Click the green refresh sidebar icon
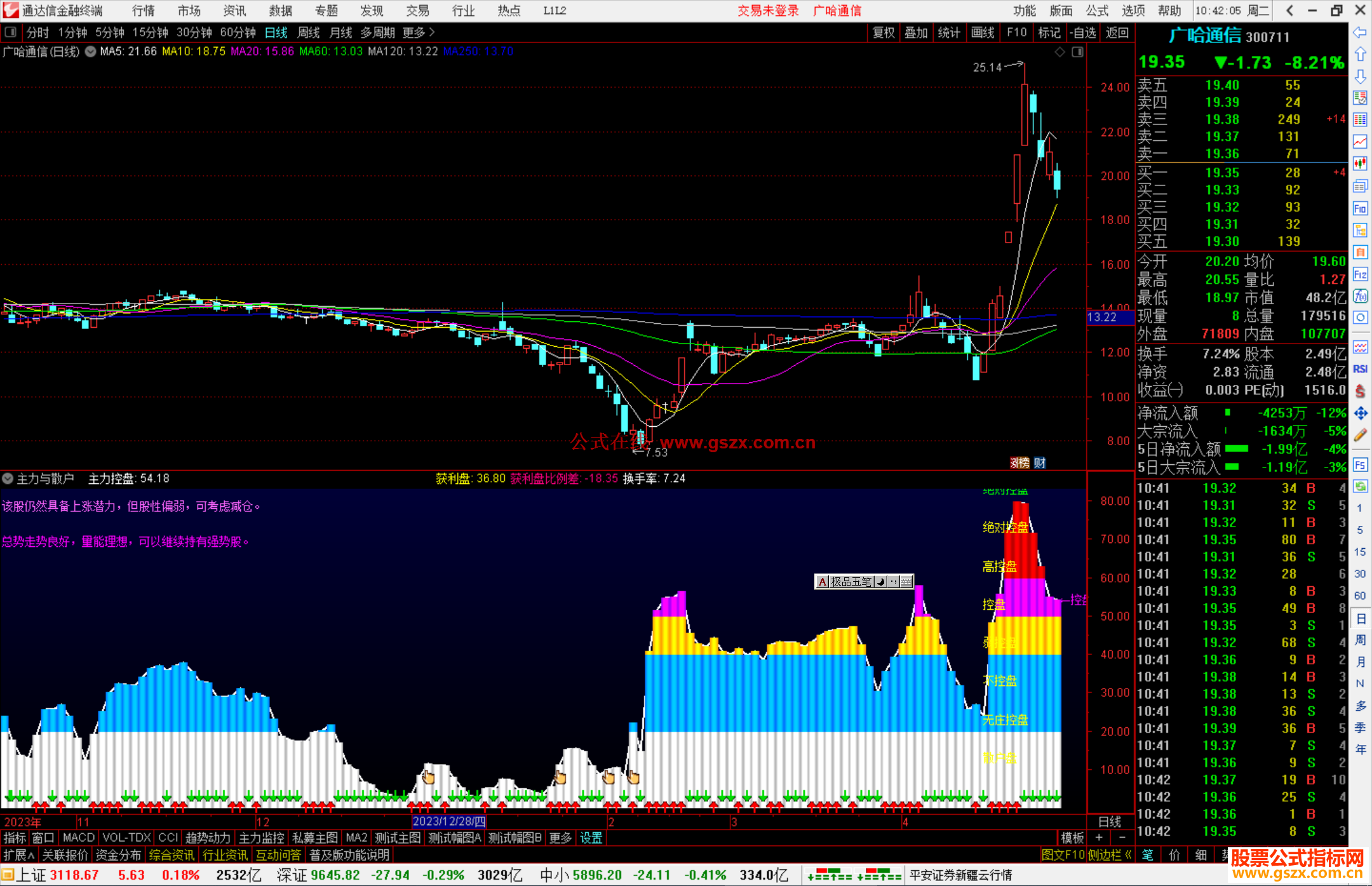This screenshot has width=1372, height=886. [1360, 487]
